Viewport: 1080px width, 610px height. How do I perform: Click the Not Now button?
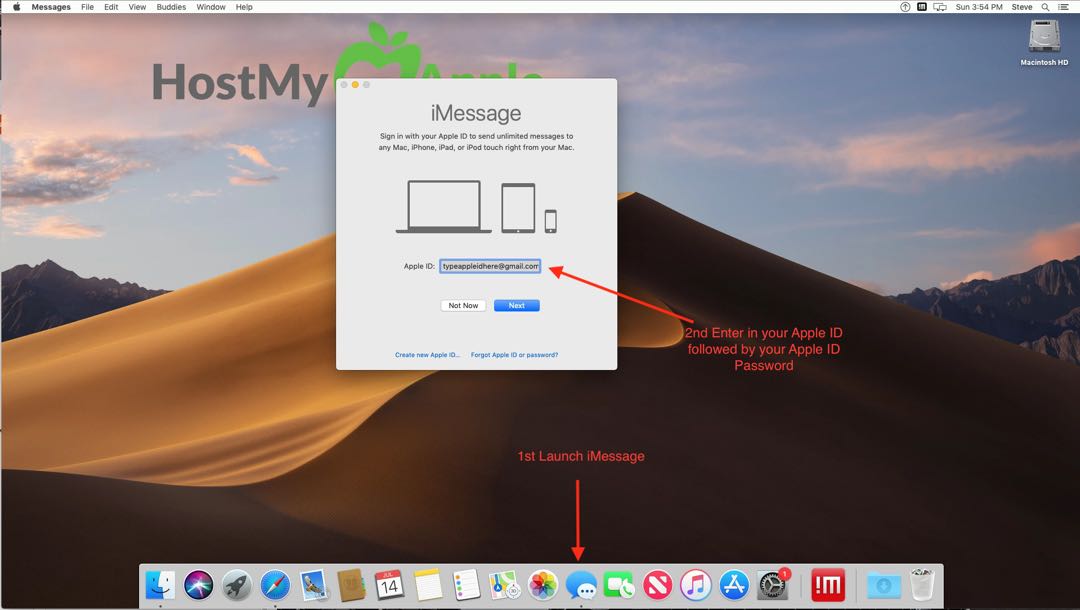click(463, 306)
